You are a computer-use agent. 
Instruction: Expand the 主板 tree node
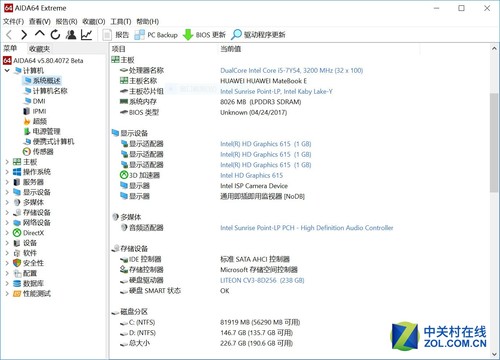7,162
